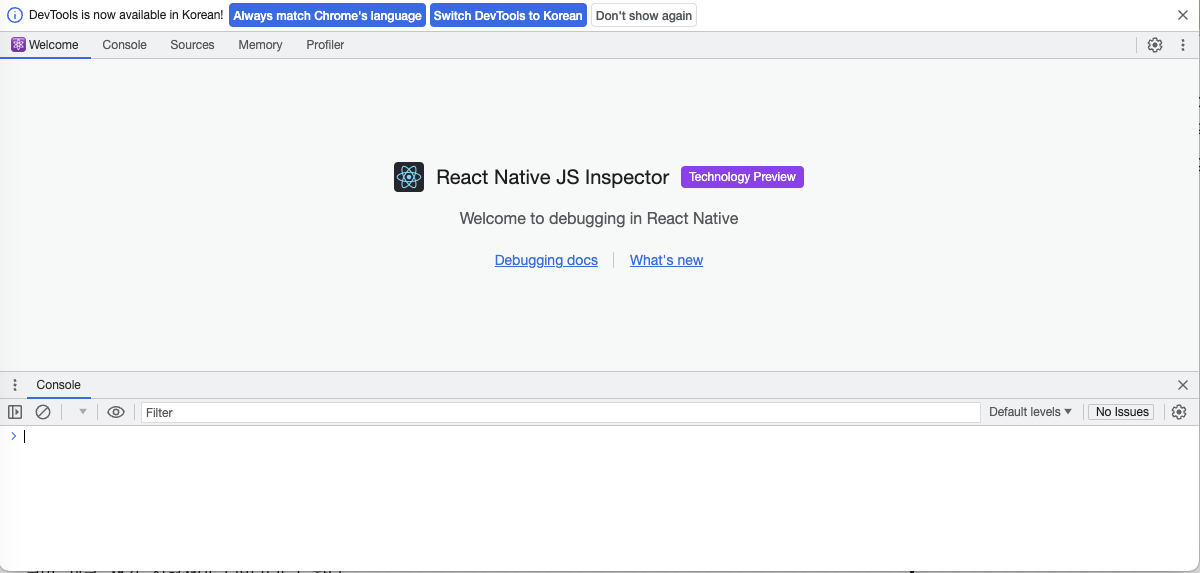Click the React Native JS Inspector heading
Image resolution: width=1200 pixels, height=573 pixels.
pyautogui.click(x=553, y=177)
